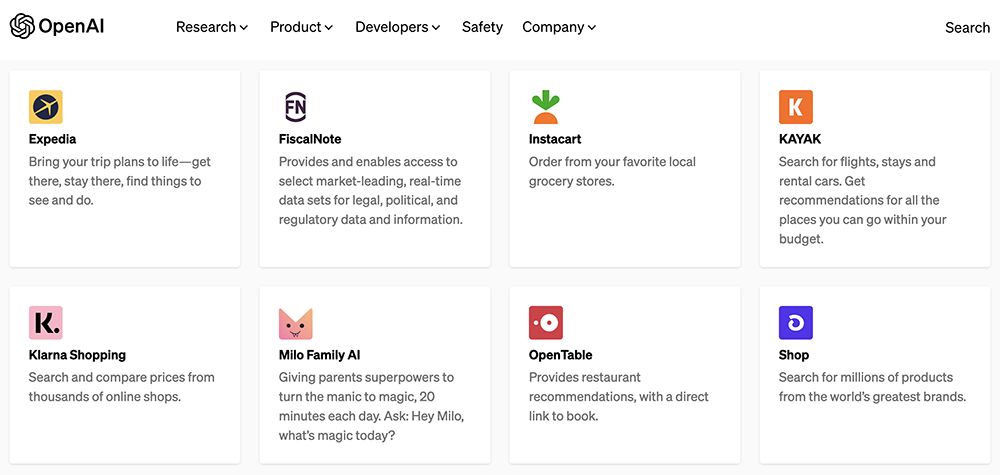Click the FiscalNote FN logo icon
1000x475 pixels.
pos(295,107)
